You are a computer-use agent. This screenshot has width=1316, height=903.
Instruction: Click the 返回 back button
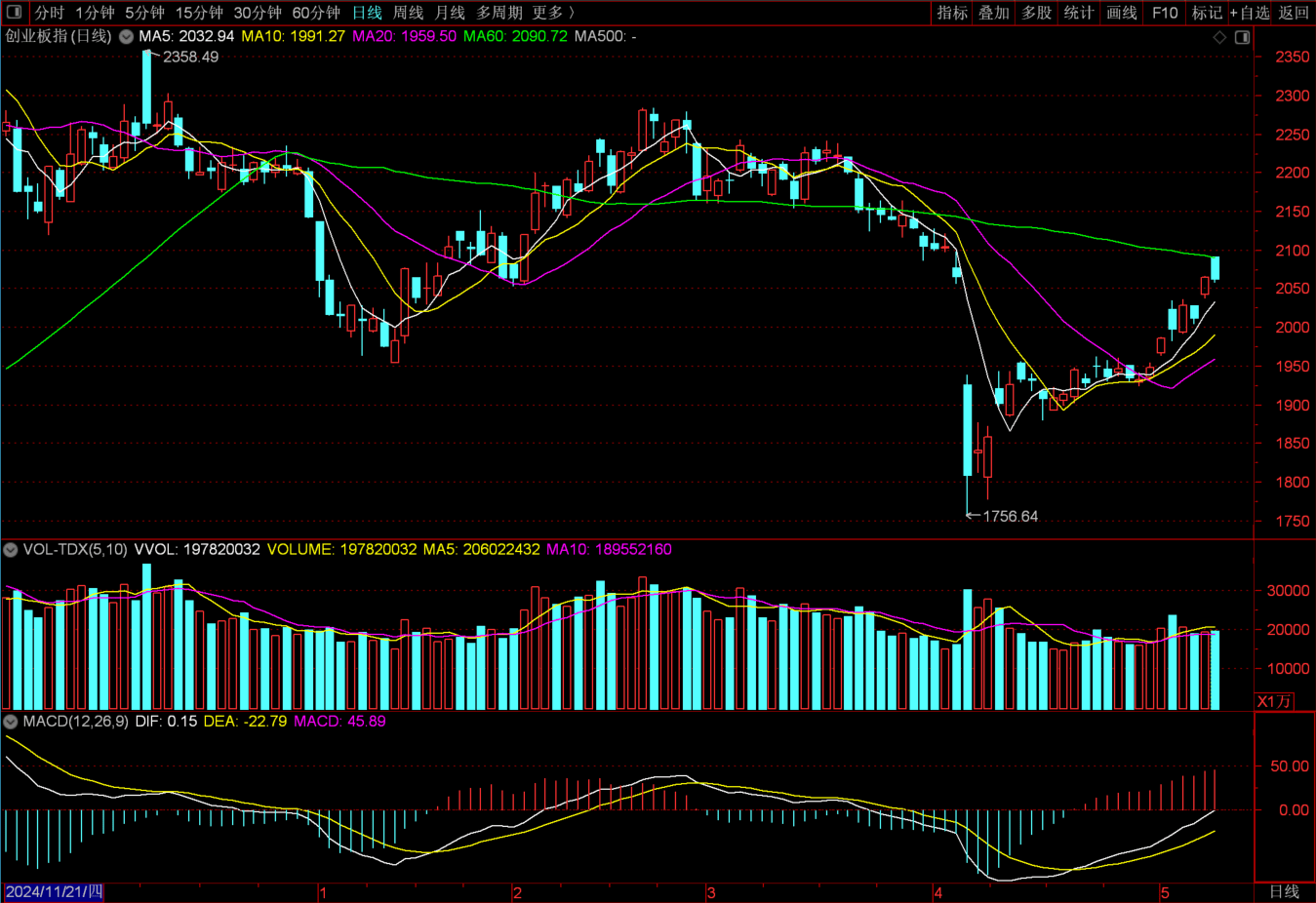(x=1294, y=13)
